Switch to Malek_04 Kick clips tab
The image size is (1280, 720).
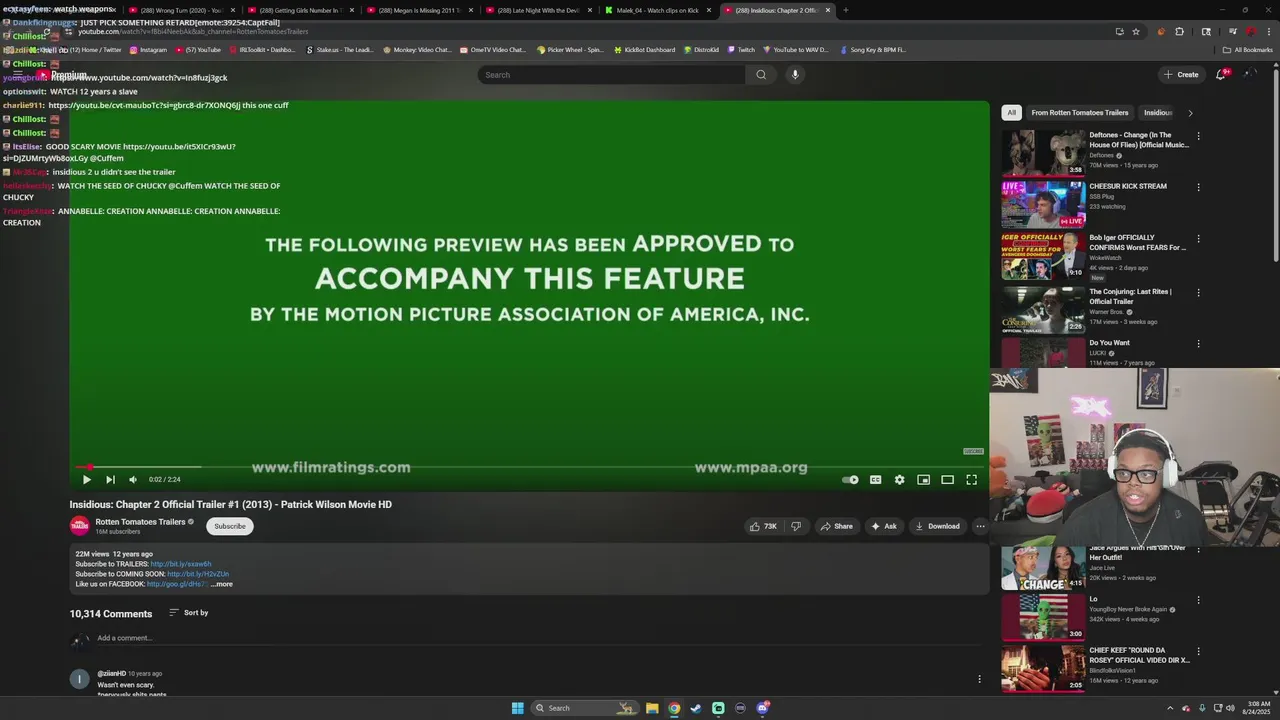pos(656,10)
